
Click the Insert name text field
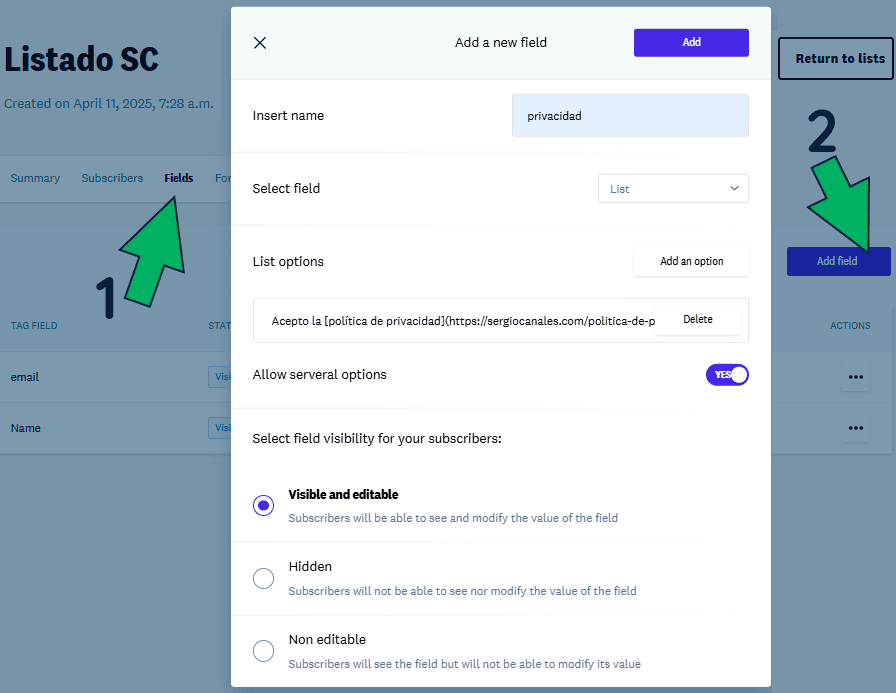point(629,116)
